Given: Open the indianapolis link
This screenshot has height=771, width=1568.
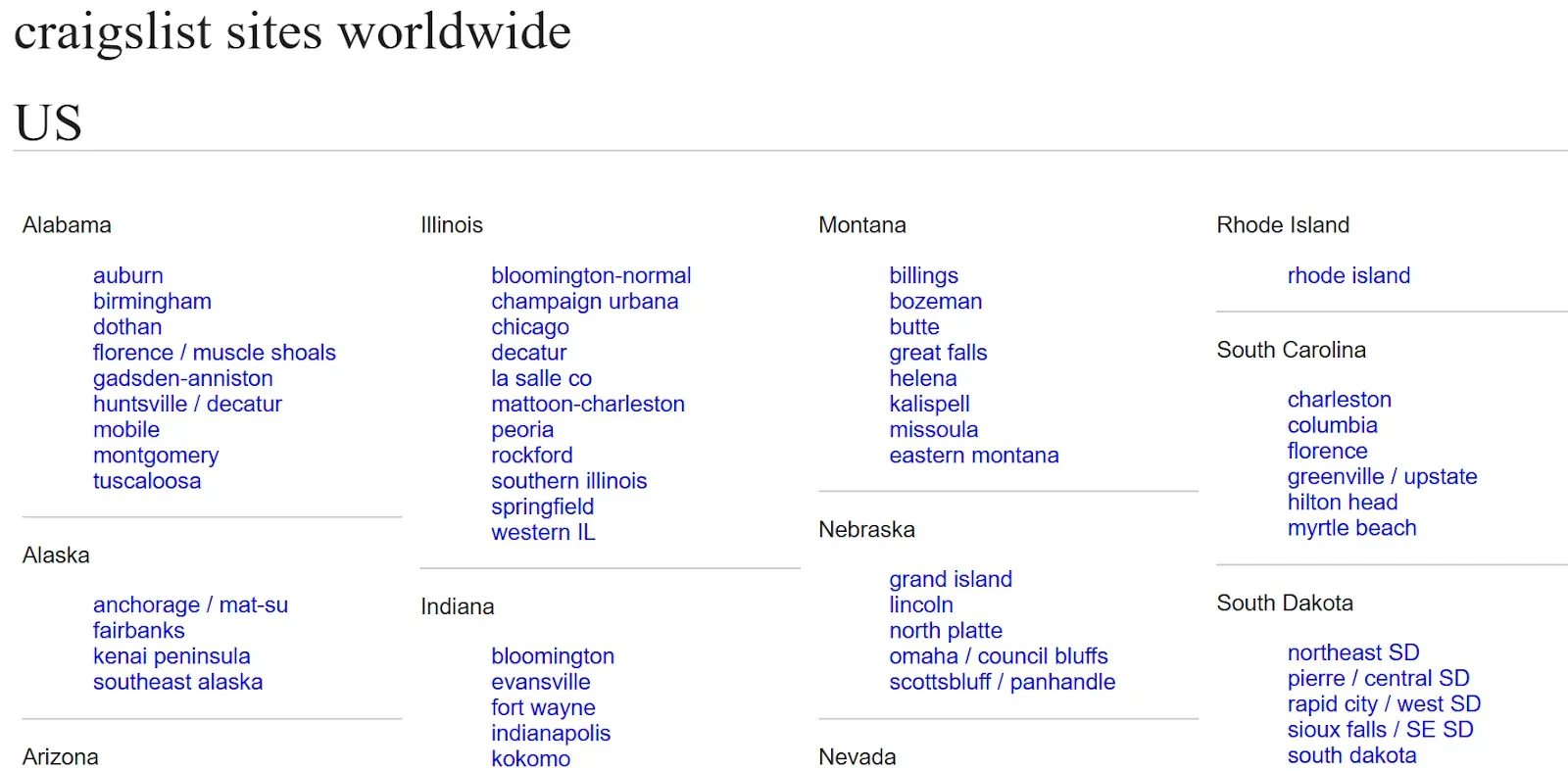Looking at the screenshot, I should (551, 734).
